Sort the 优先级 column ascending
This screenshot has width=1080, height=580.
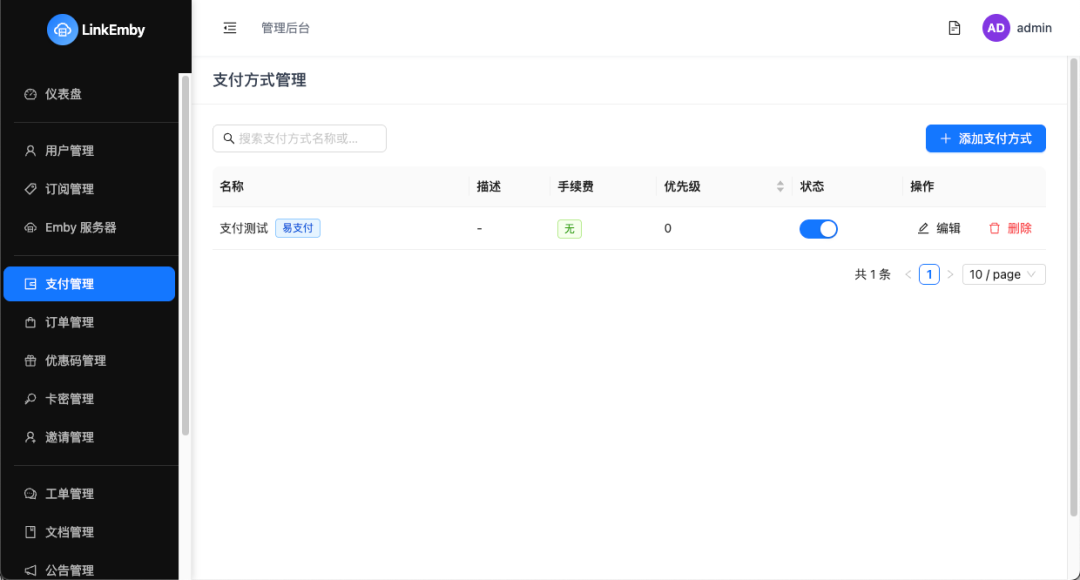click(780, 182)
